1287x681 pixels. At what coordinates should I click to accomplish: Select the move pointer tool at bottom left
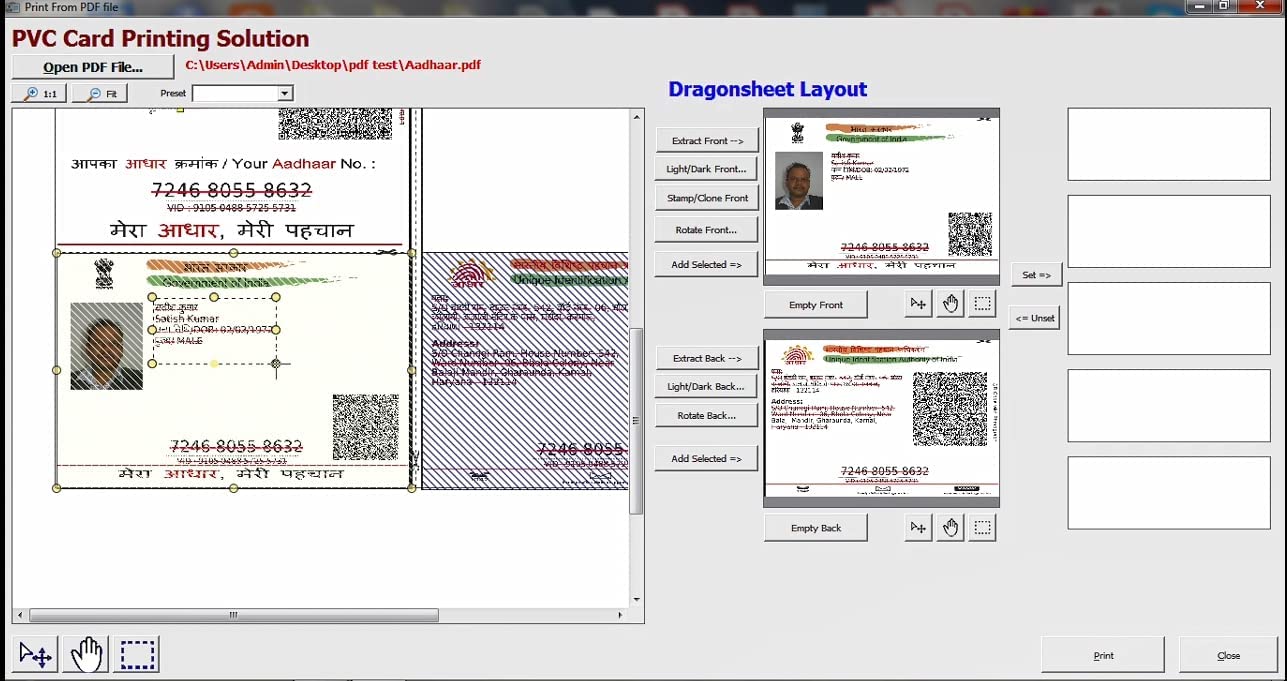coord(35,655)
